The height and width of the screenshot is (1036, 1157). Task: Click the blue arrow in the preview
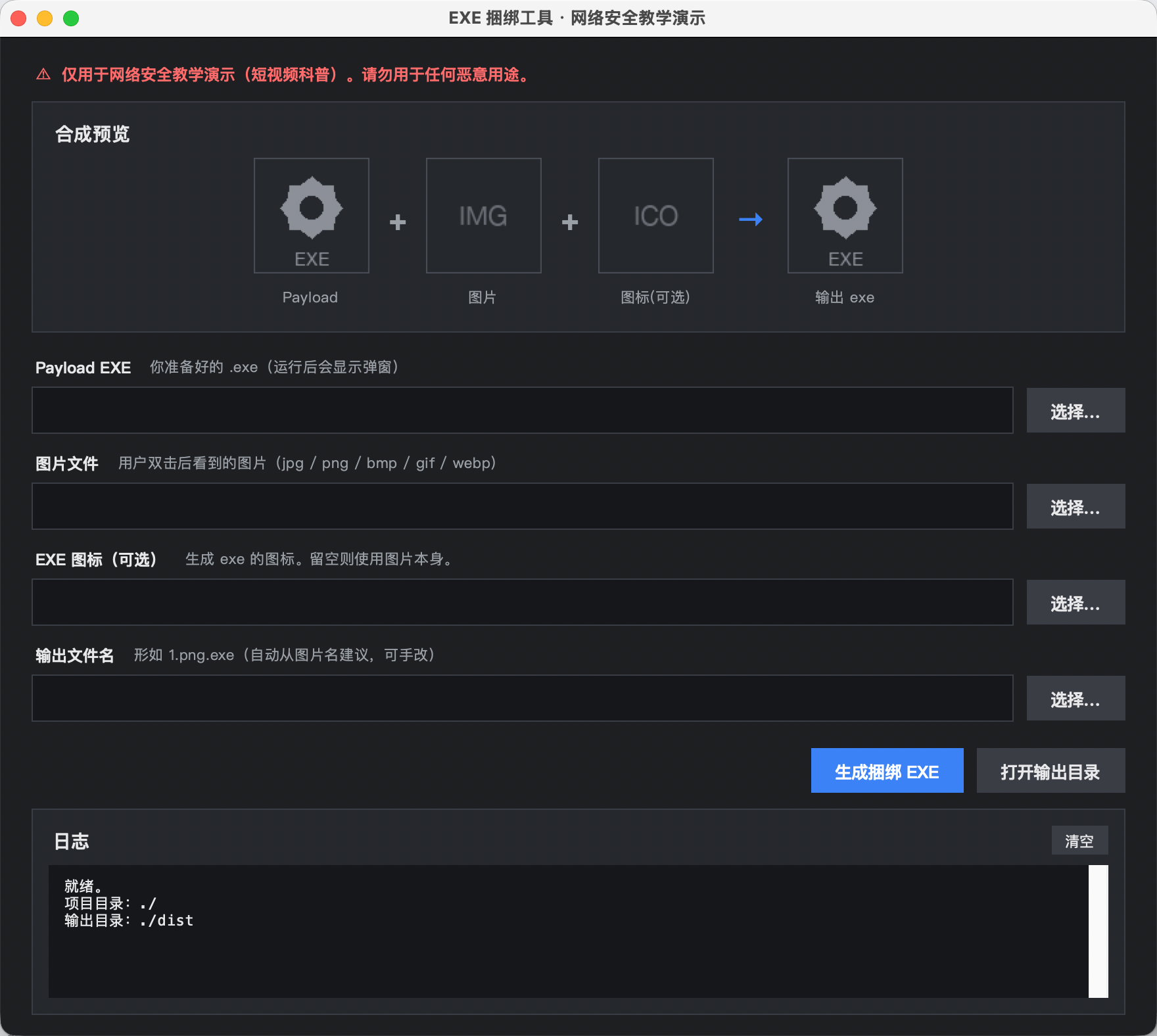pos(751,219)
